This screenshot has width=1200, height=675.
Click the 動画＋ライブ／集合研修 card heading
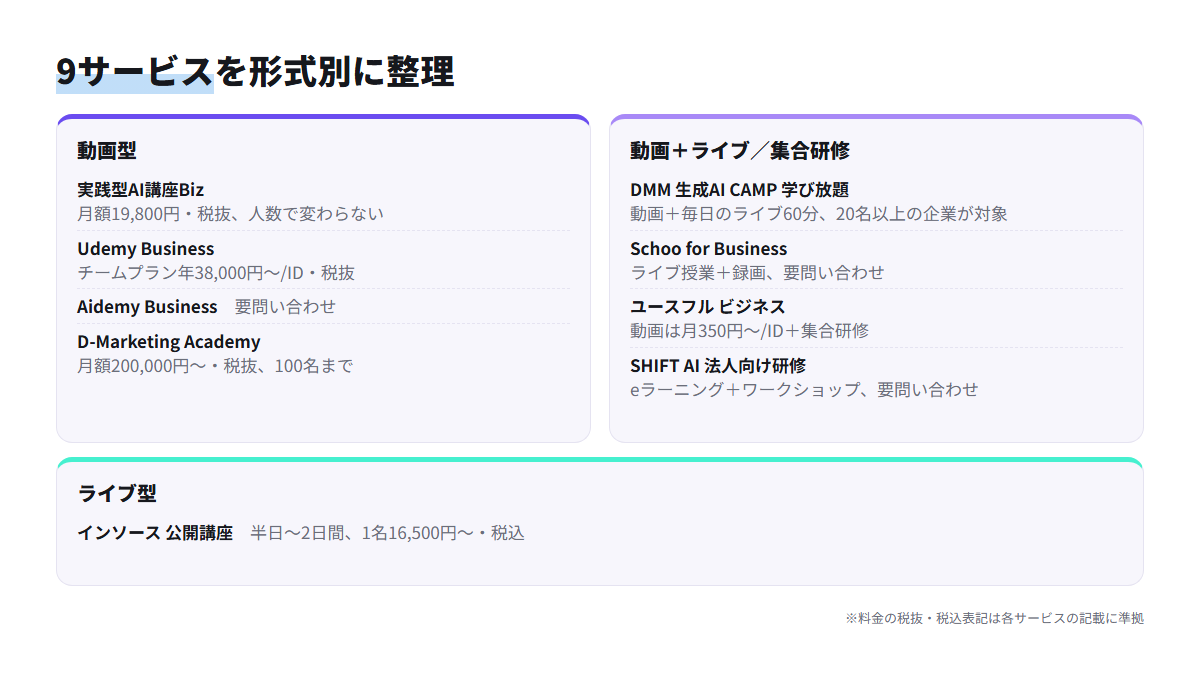click(740, 151)
